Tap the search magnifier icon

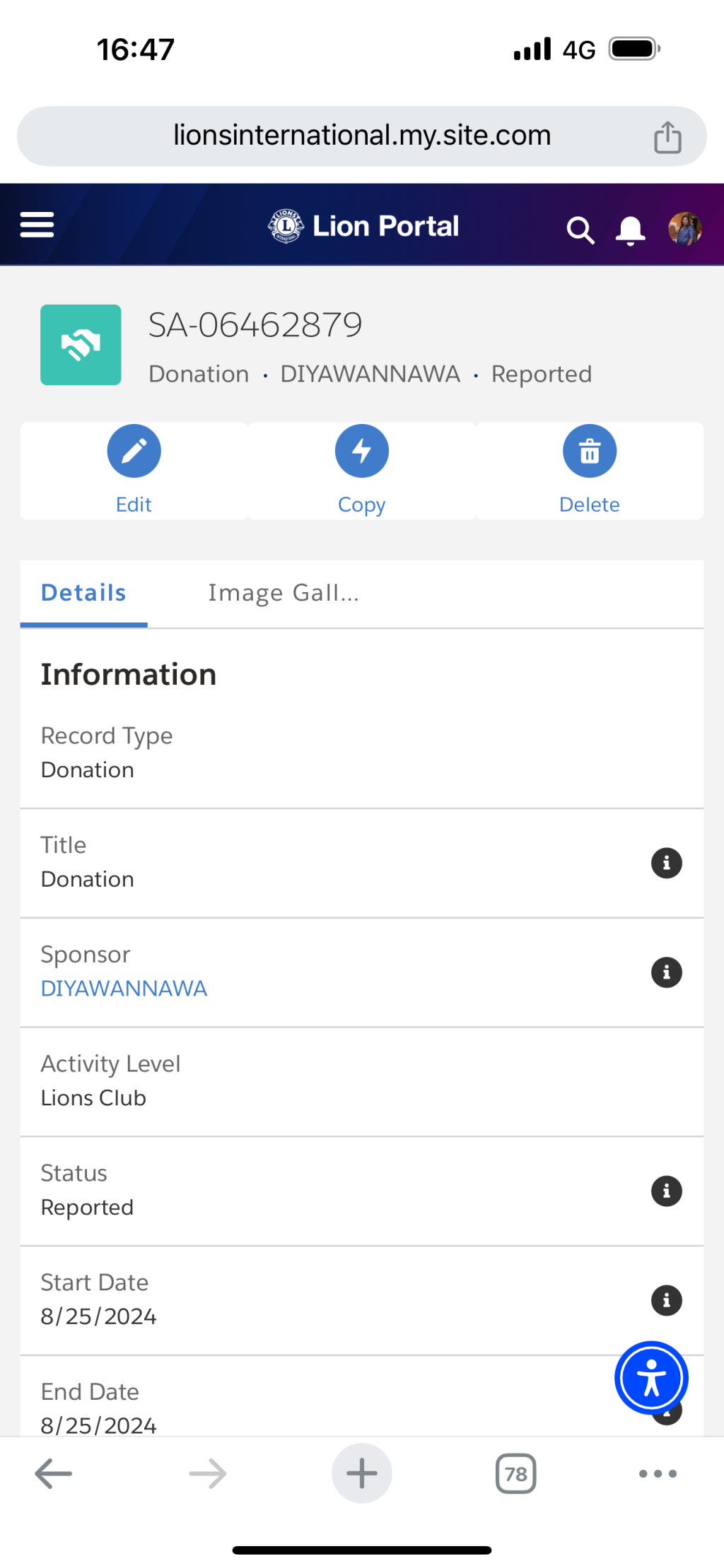click(x=580, y=230)
